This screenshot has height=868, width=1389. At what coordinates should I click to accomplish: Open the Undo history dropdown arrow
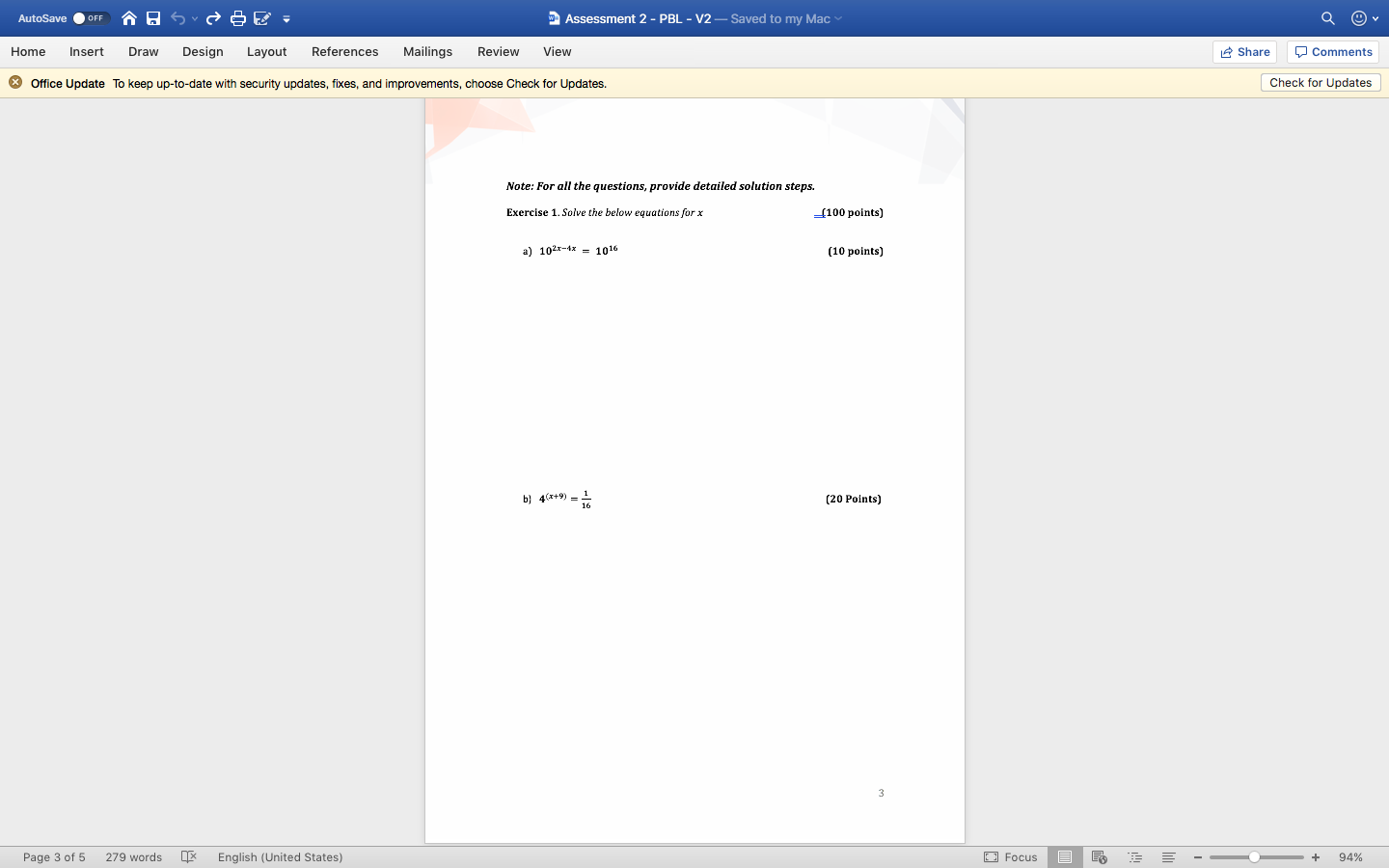pos(196,19)
